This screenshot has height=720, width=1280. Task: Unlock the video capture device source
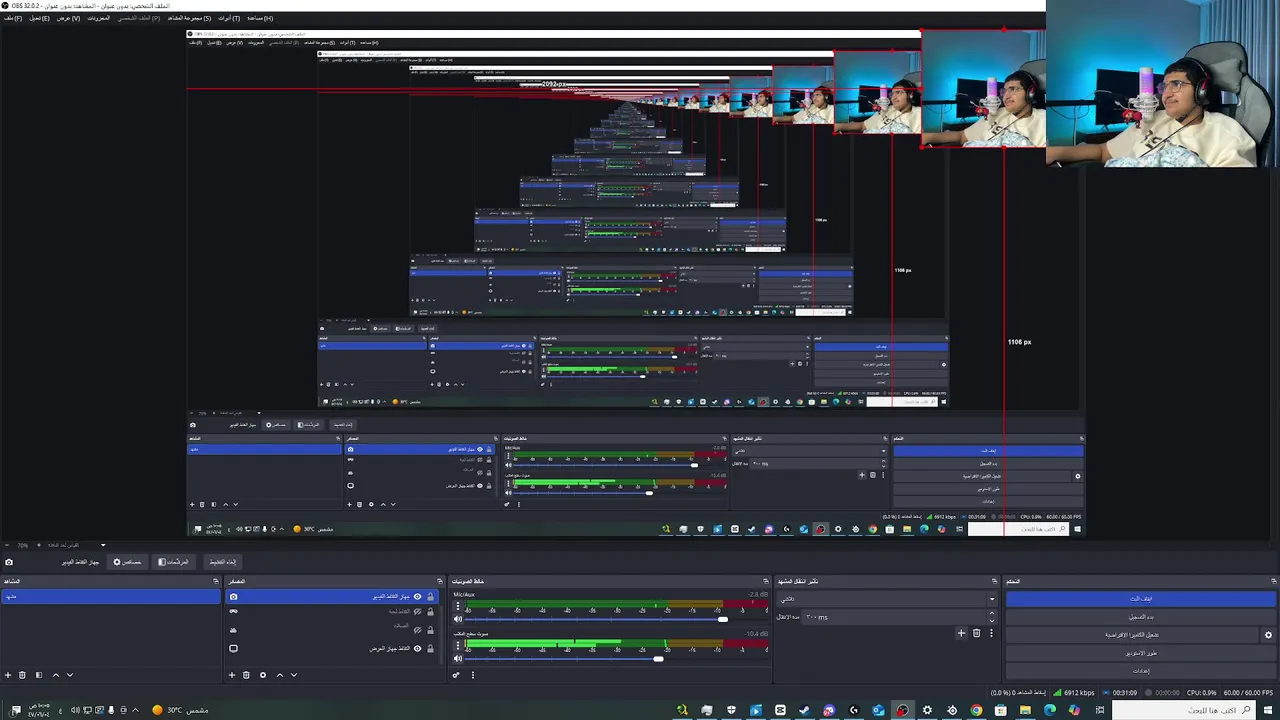pyautogui.click(x=431, y=597)
